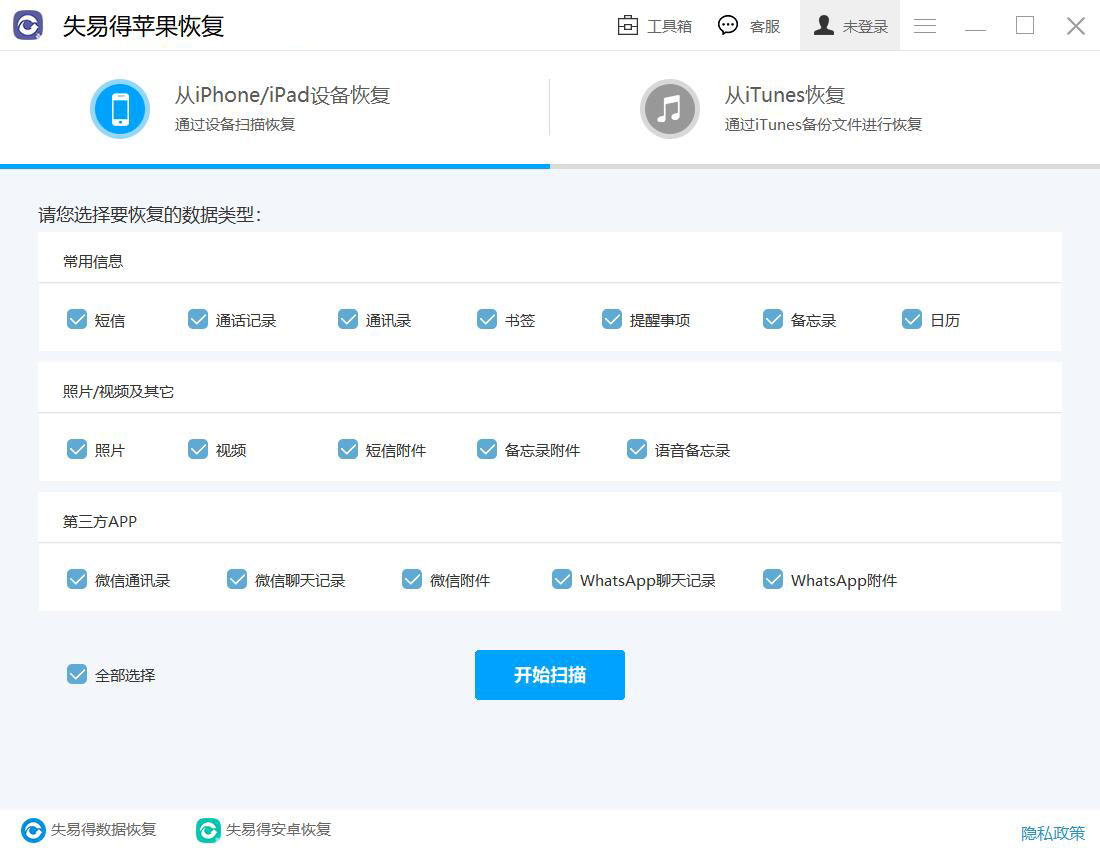Uncheck the 日历 checkbox
This screenshot has height=850, width=1100.
pos(912,319)
